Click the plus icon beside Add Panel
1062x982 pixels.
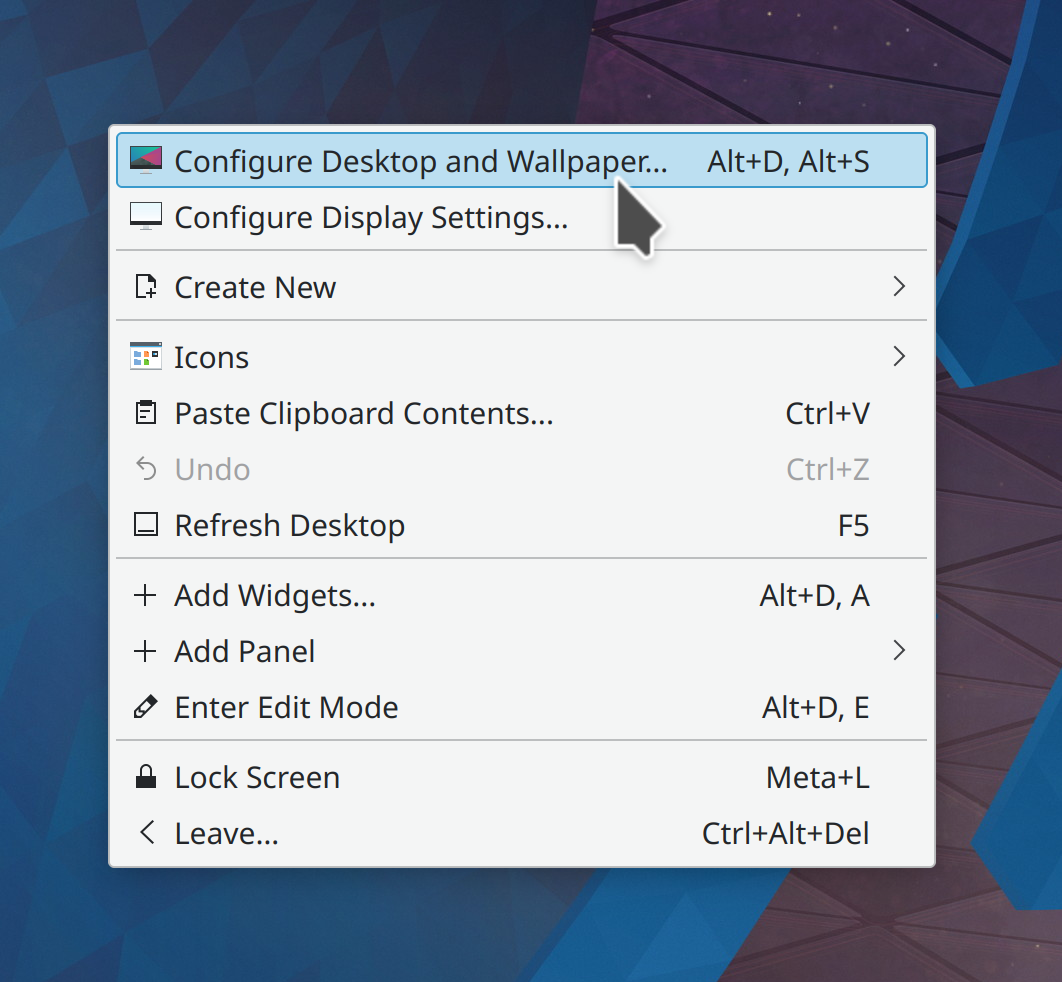tap(146, 652)
